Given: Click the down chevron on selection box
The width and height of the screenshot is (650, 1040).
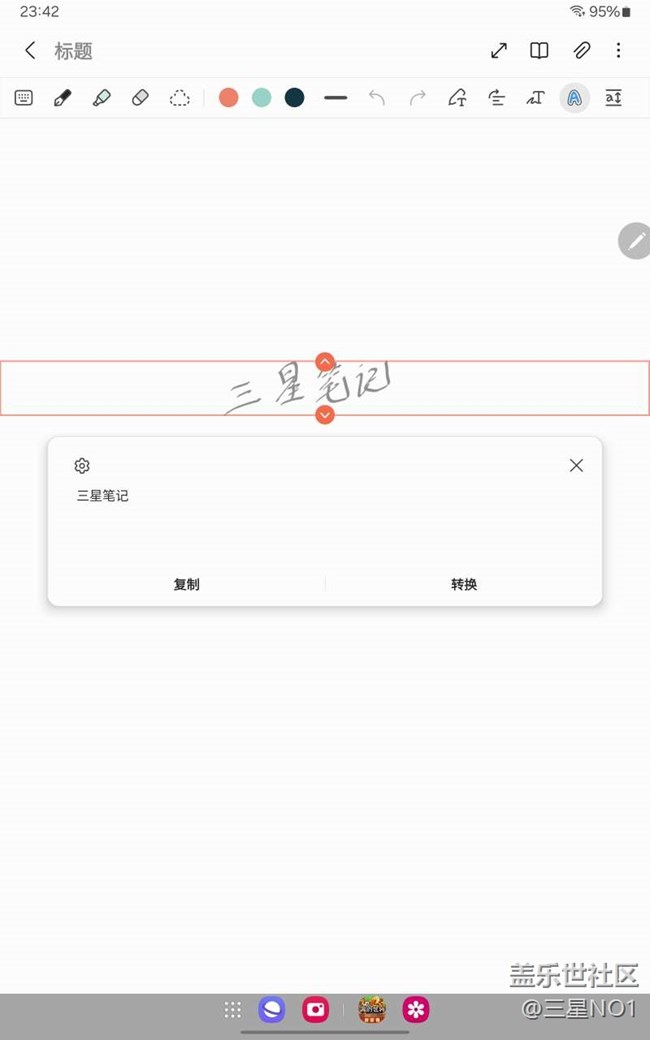Looking at the screenshot, I should click(324, 415).
